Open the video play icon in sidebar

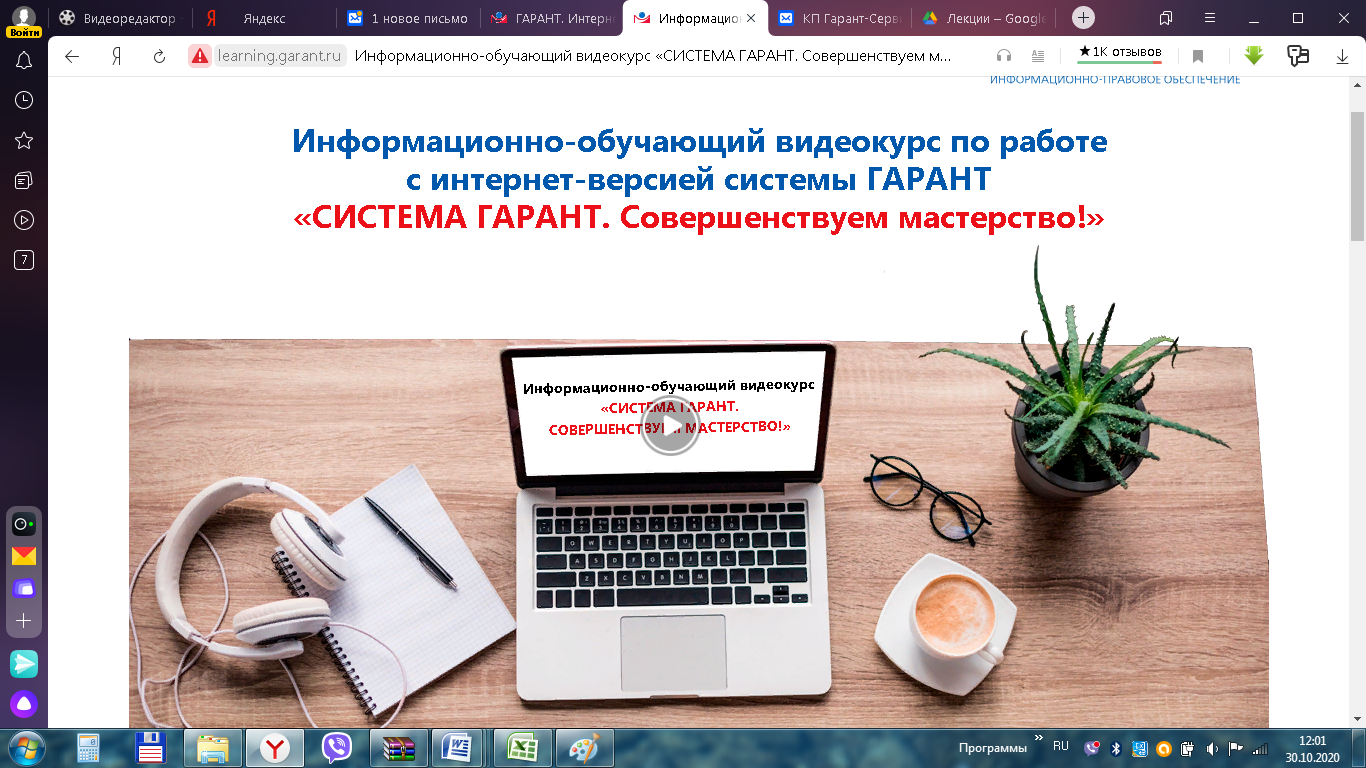click(x=24, y=220)
